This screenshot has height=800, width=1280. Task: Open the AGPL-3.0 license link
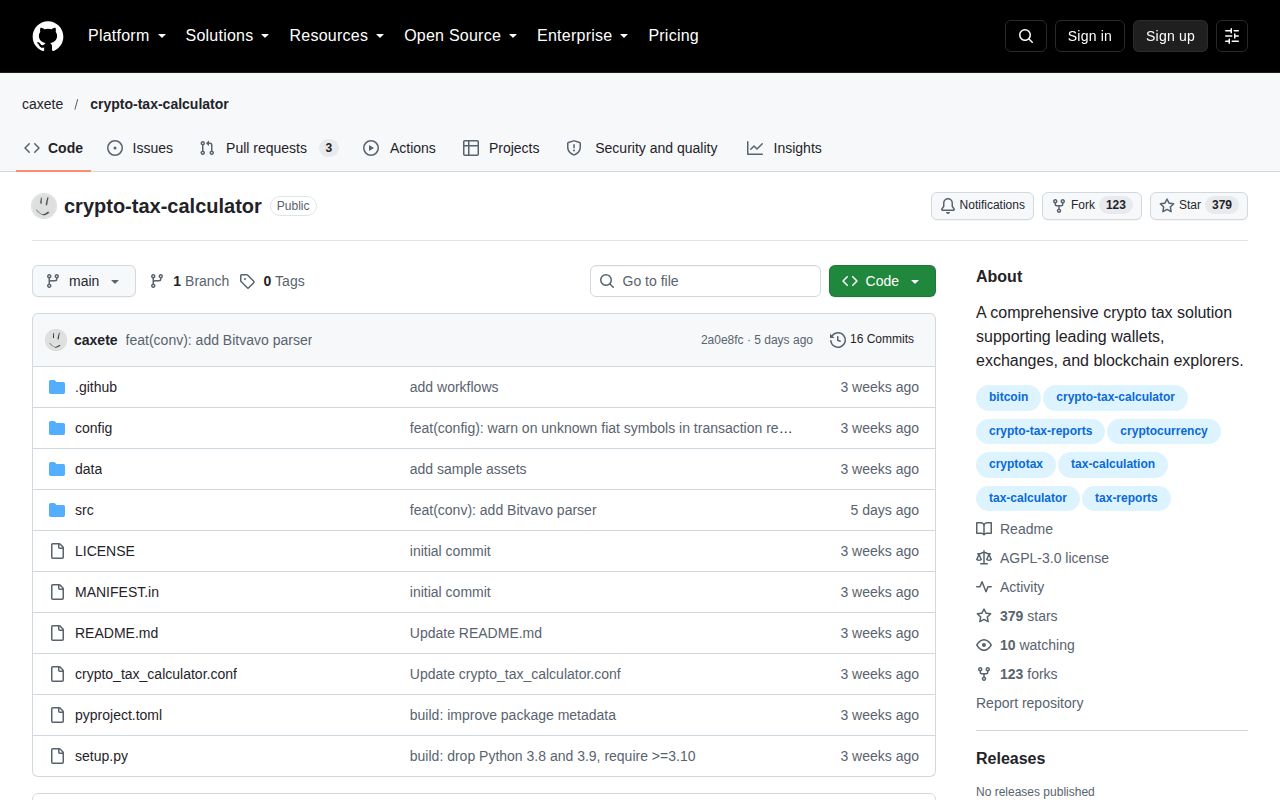tap(1054, 558)
